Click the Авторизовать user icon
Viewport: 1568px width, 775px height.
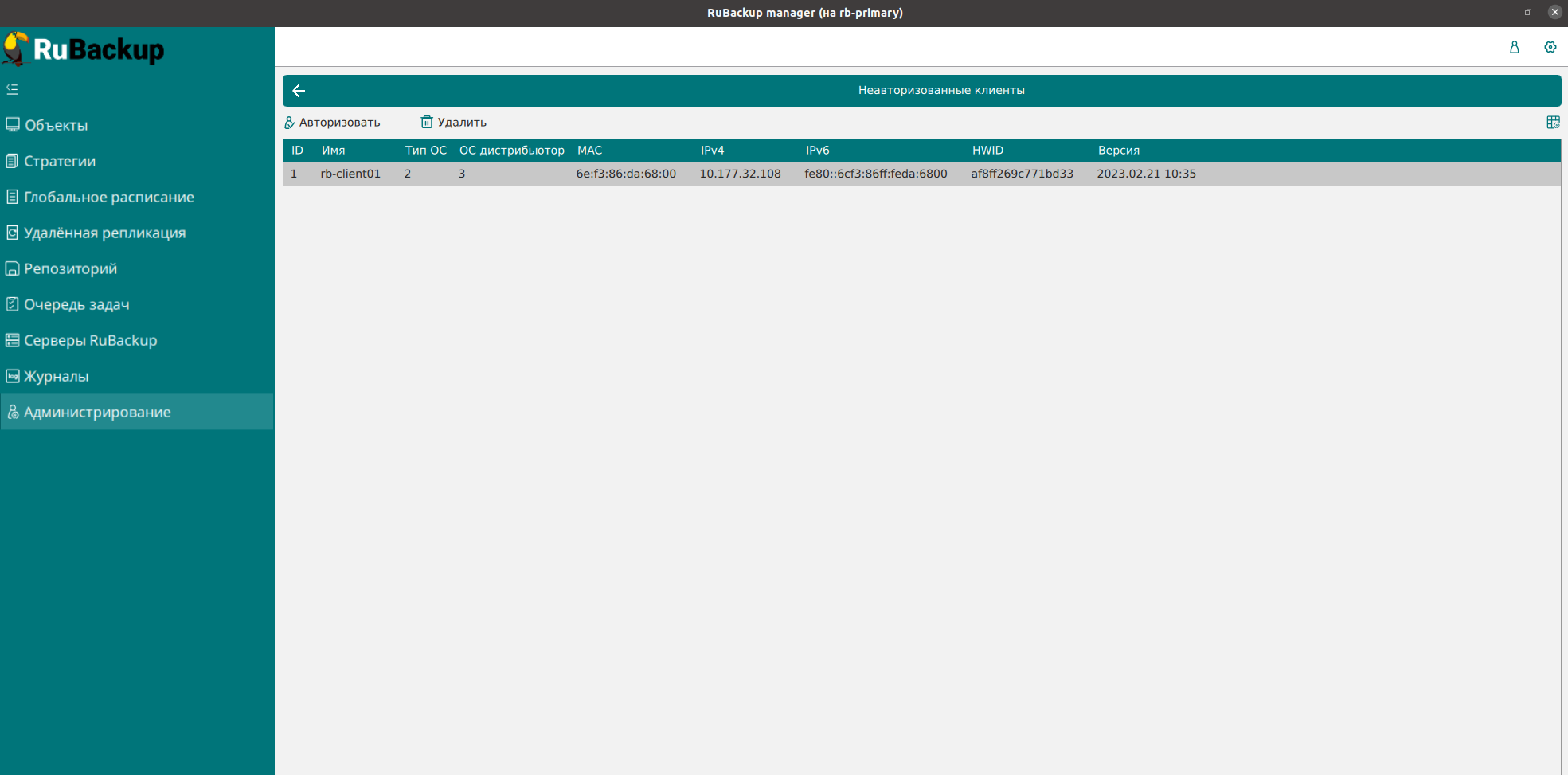point(290,123)
